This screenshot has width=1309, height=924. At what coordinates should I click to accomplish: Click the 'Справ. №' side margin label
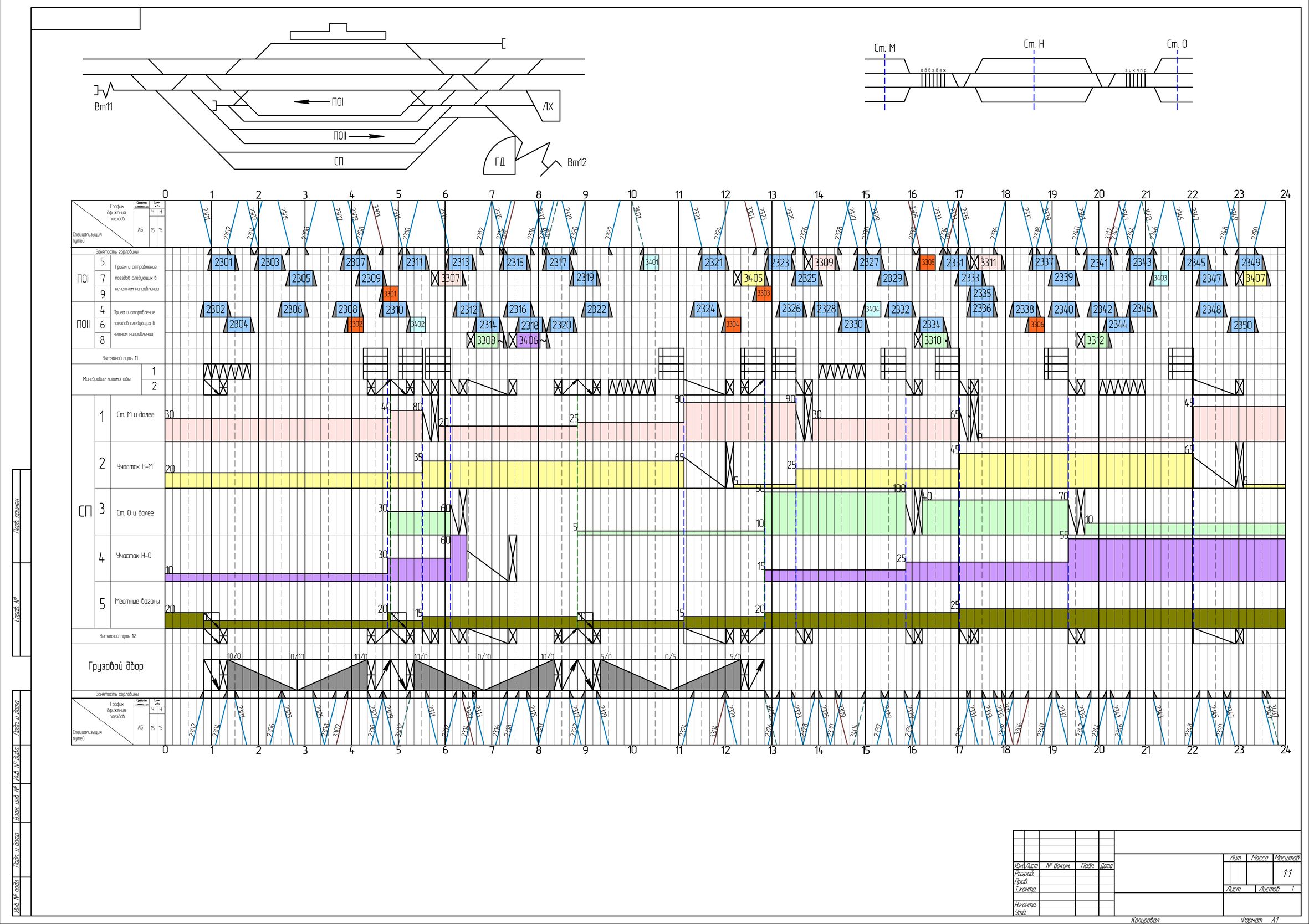[x=17, y=609]
